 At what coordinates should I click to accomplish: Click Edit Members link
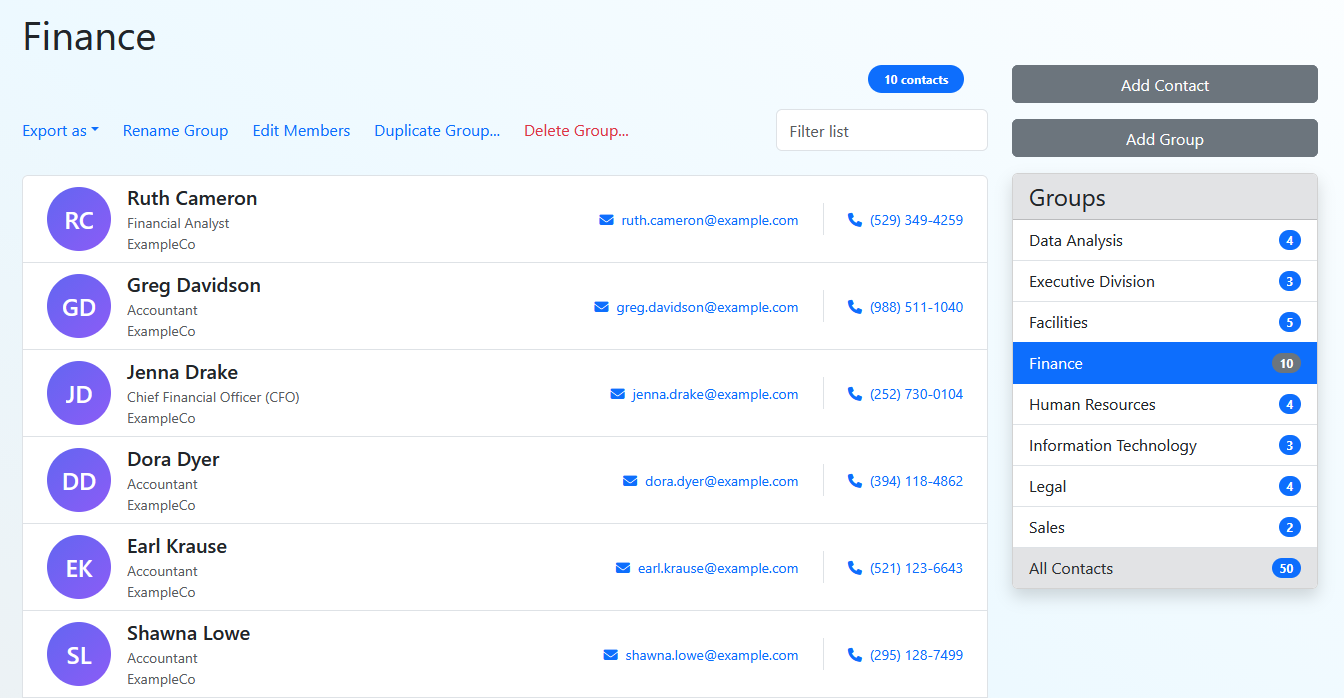click(x=301, y=131)
